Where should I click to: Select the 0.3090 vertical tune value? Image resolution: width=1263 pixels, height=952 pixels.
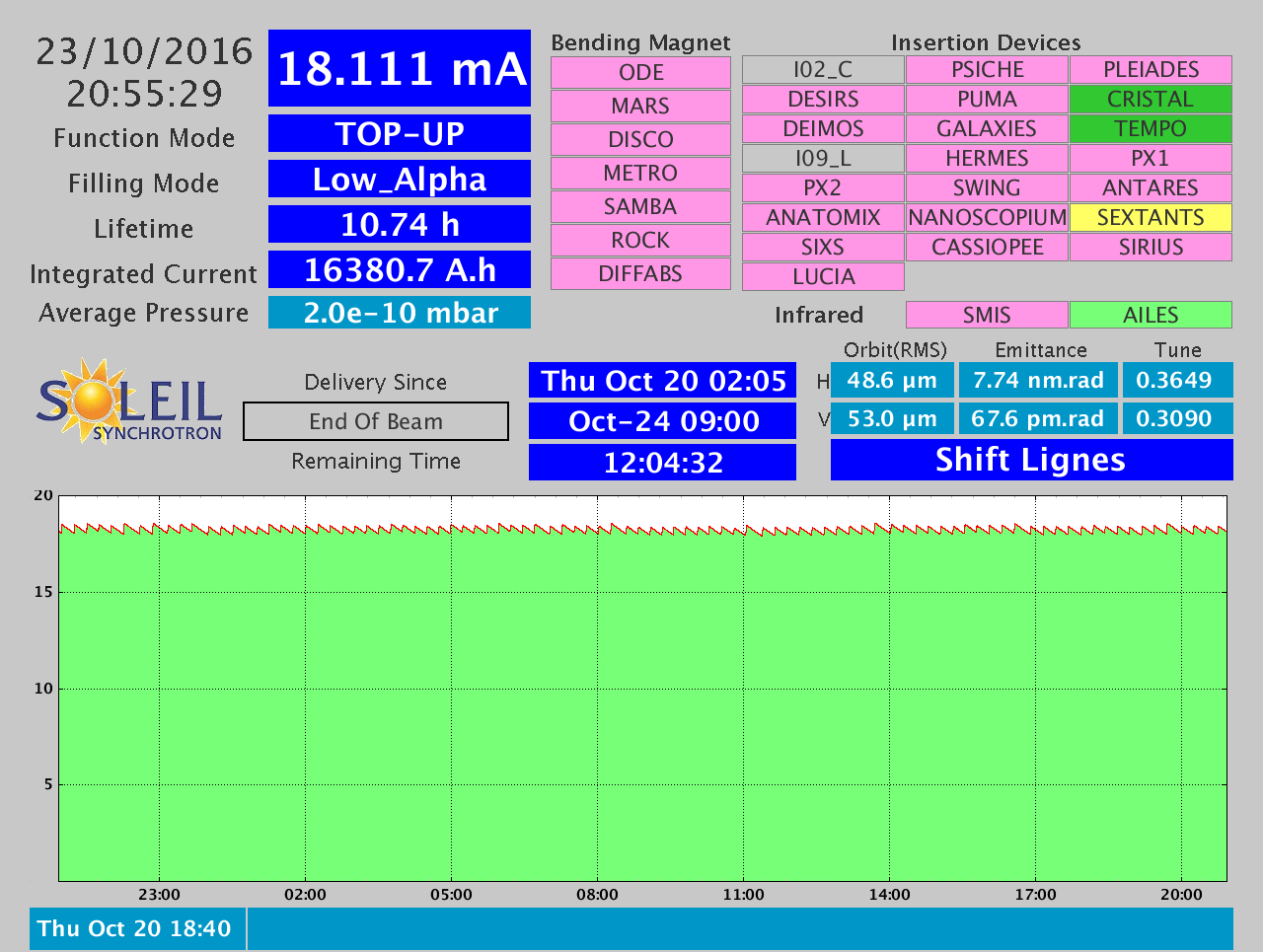(1178, 418)
